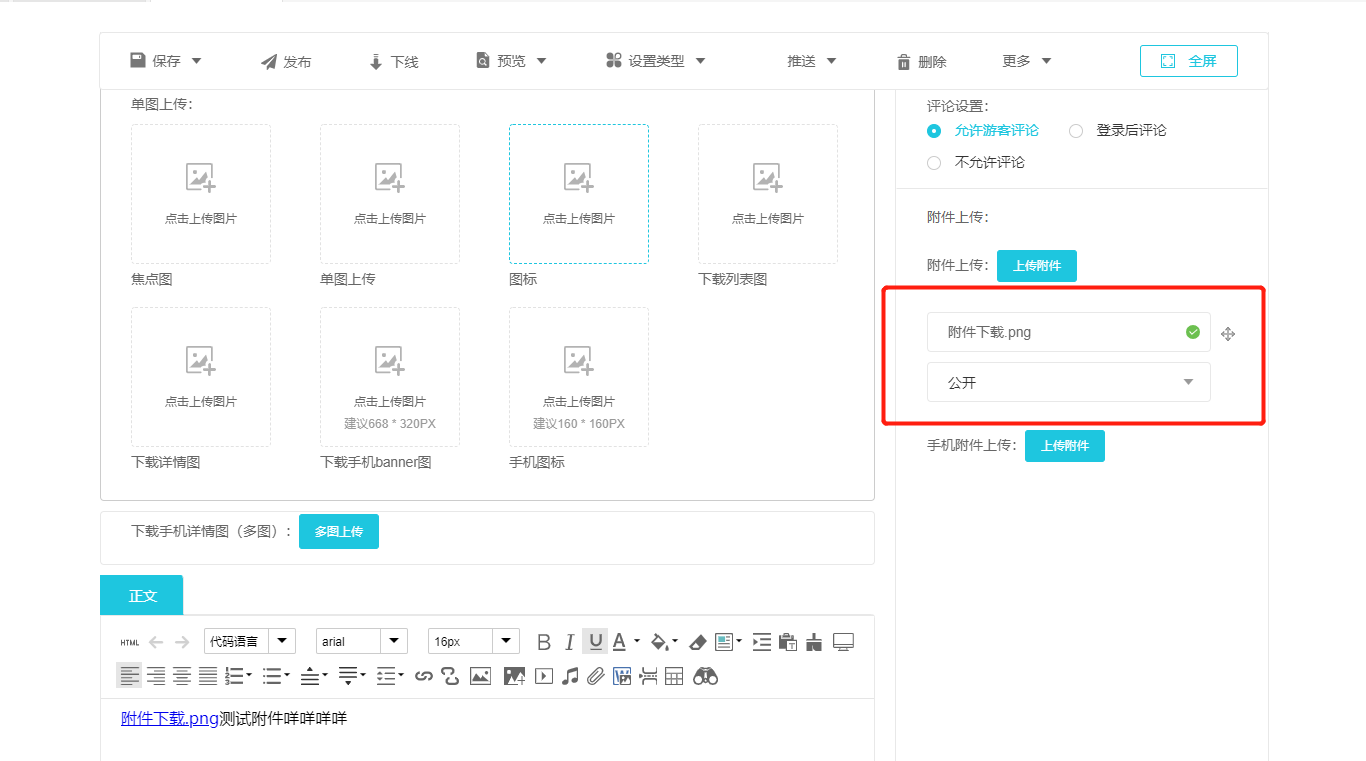
Task: Choose 不允许评论 radio option
Action: click(934, 163)
